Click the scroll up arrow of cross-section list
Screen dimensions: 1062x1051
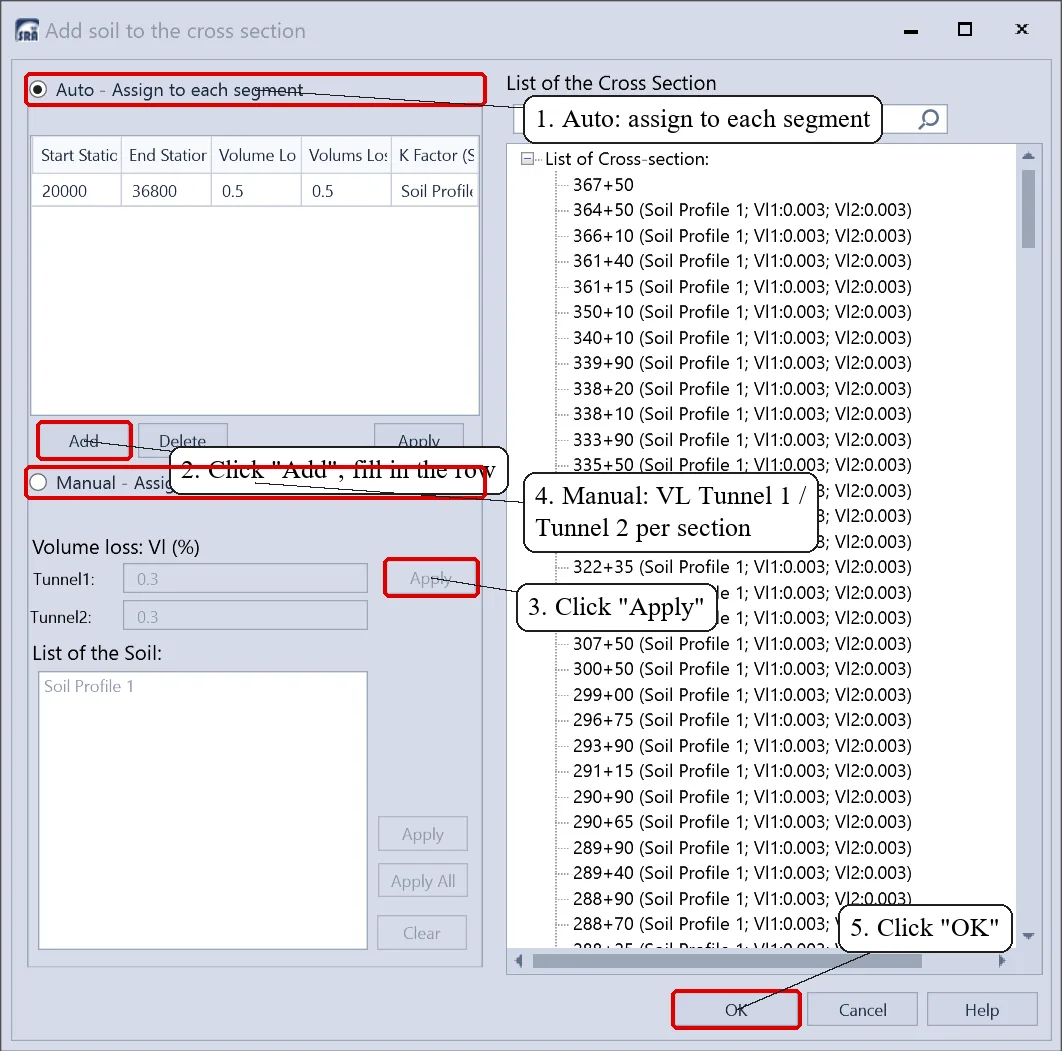click(x=1028, y=156)
